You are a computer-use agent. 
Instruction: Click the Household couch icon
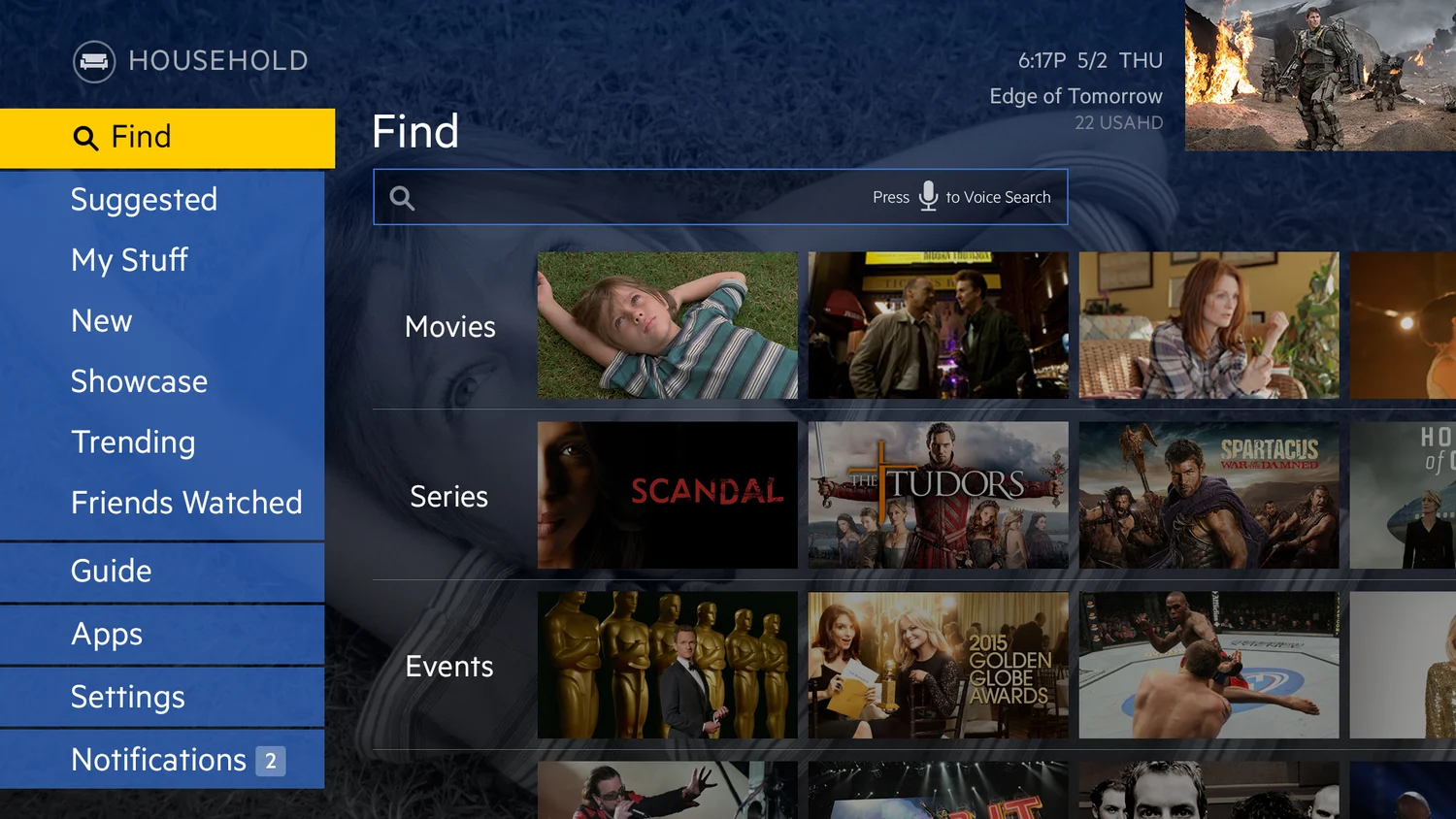point(94,62)
